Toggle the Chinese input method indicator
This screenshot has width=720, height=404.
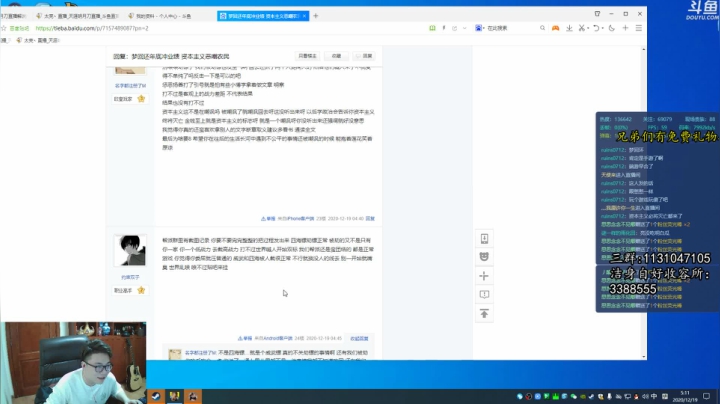(654, 396)
